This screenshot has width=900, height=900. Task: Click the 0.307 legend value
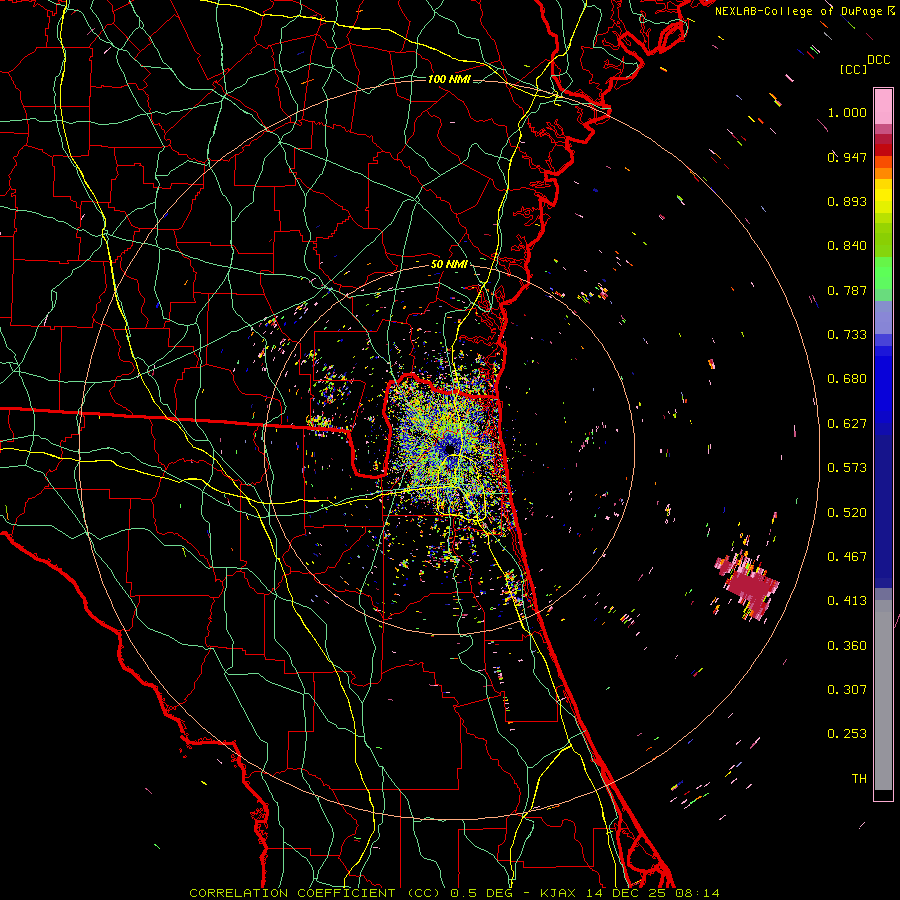point(847,690)
